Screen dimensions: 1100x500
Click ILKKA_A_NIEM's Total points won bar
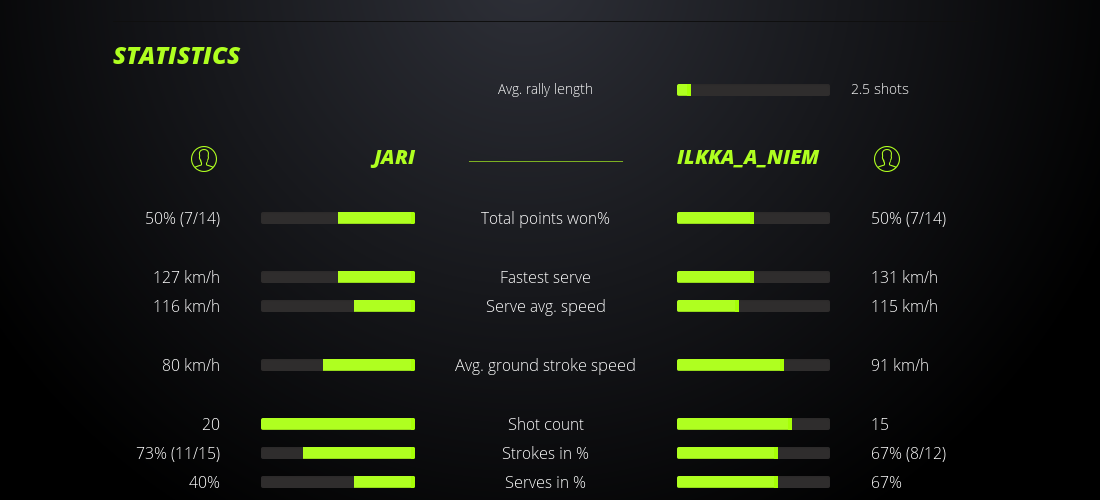(x=753, y=218)
